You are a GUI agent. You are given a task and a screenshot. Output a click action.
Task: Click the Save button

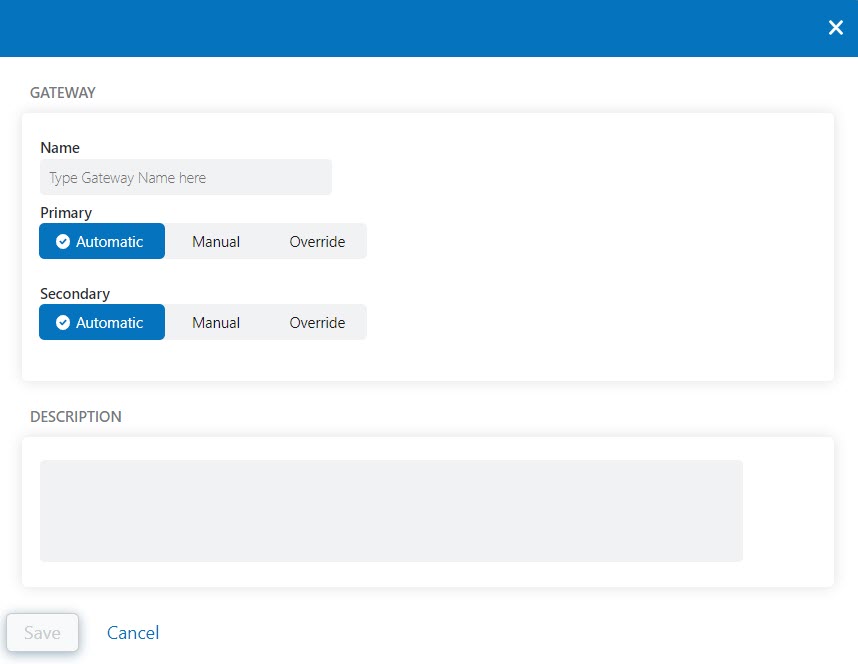click(x=42, y=632)
